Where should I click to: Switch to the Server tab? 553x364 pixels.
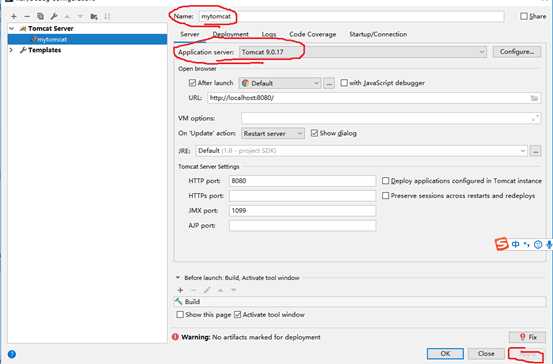190,35
